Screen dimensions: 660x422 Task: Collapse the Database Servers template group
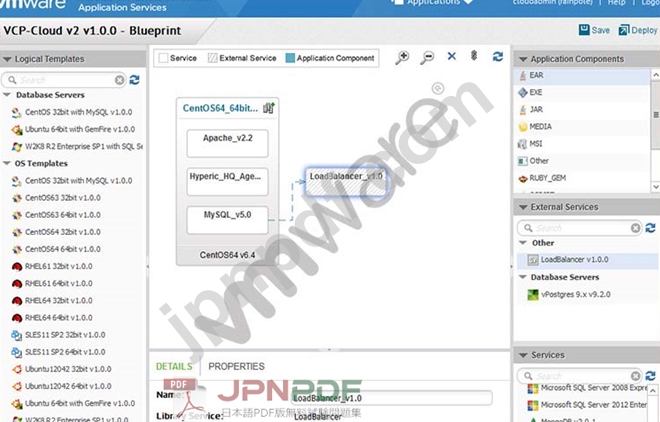7,95
